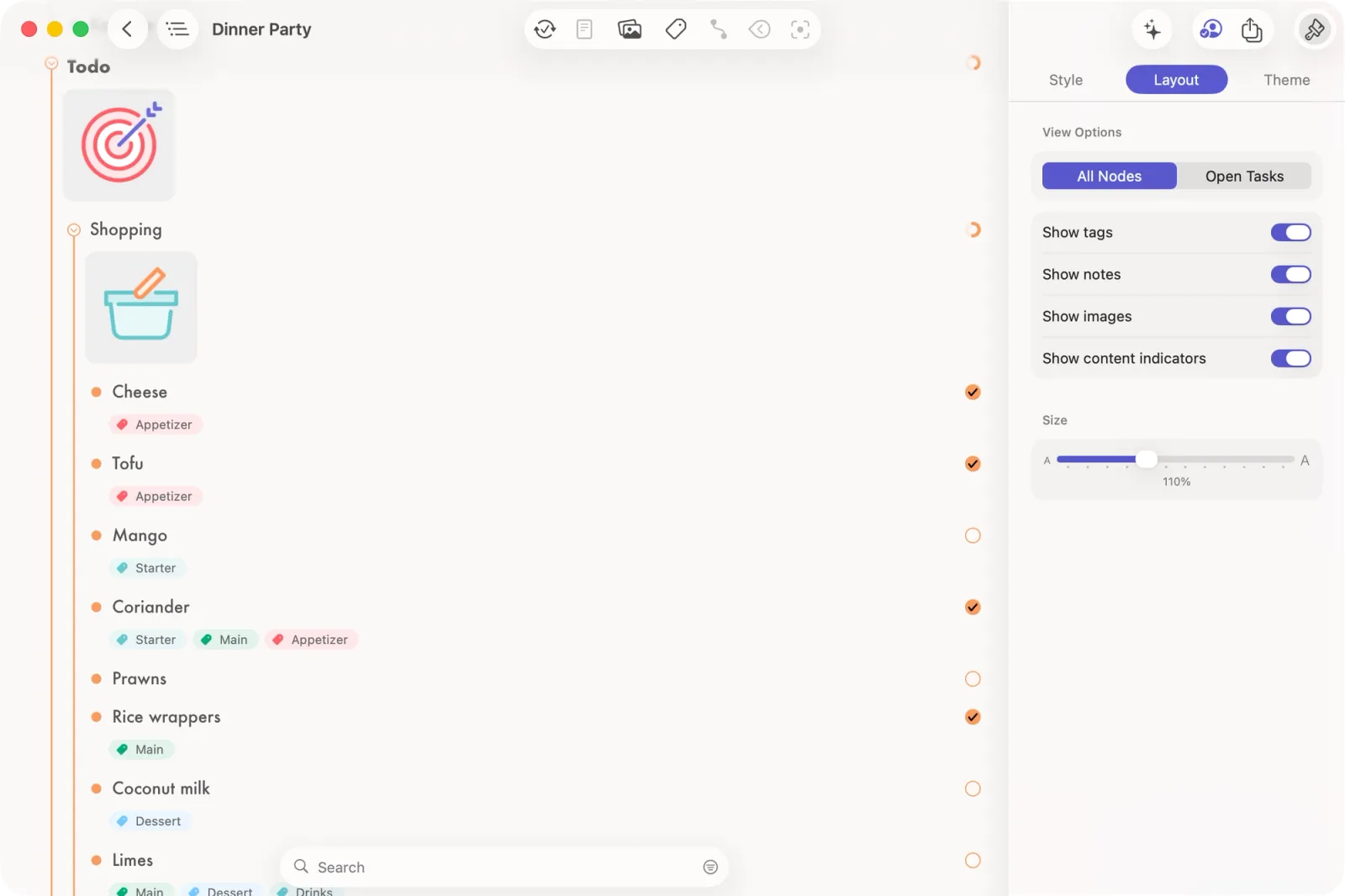1345x896 pixels.
Task: Select the Tofu item text
Action: pyautogui.click(x=128, y=464)
